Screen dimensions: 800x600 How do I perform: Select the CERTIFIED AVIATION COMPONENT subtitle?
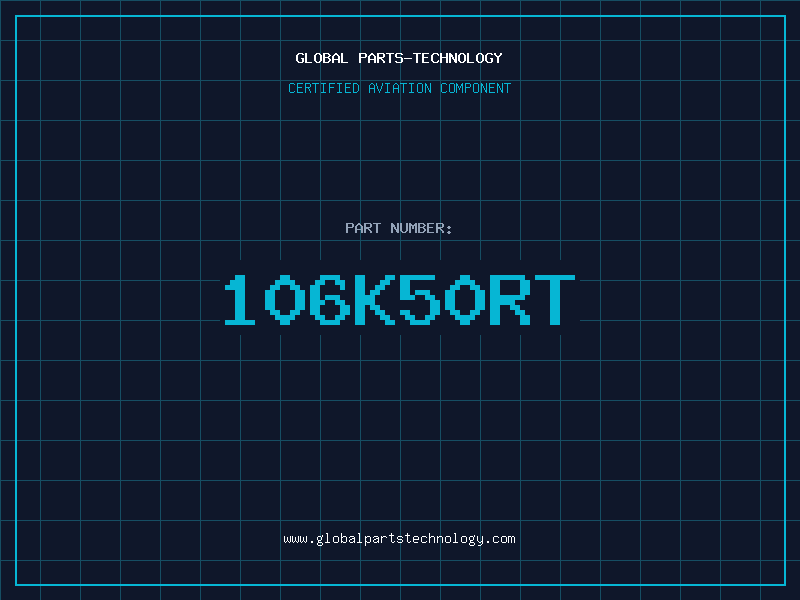coord(399,88)
